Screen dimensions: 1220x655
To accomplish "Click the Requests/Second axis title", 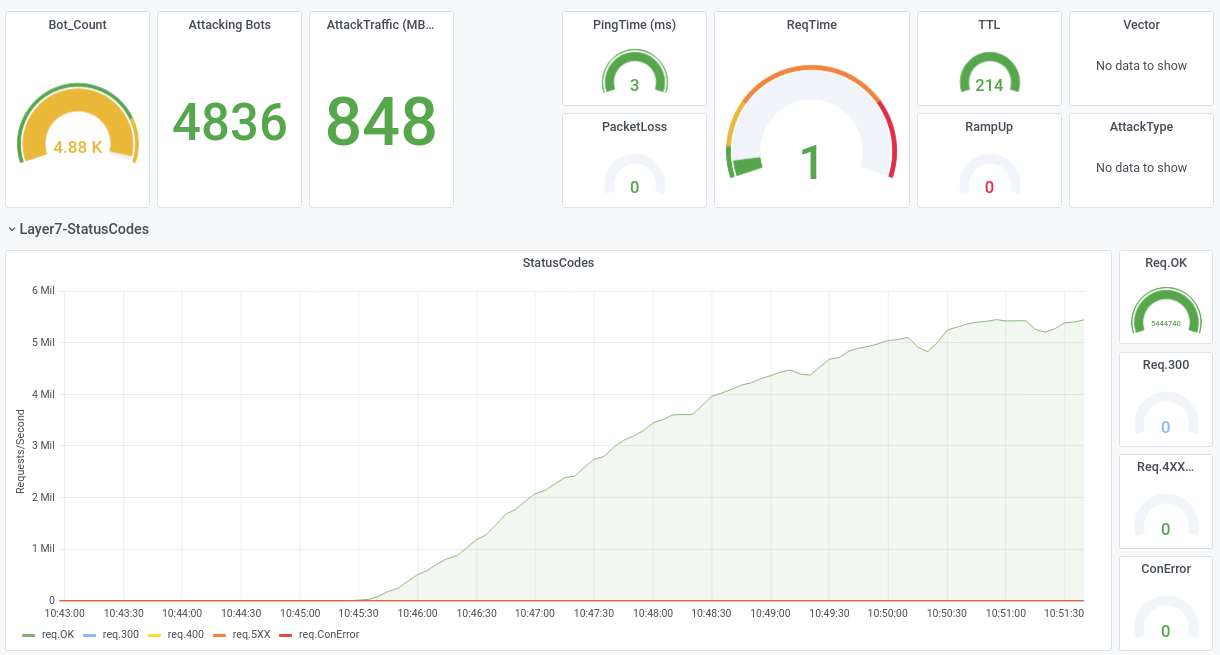I will (x=20, y=451).
